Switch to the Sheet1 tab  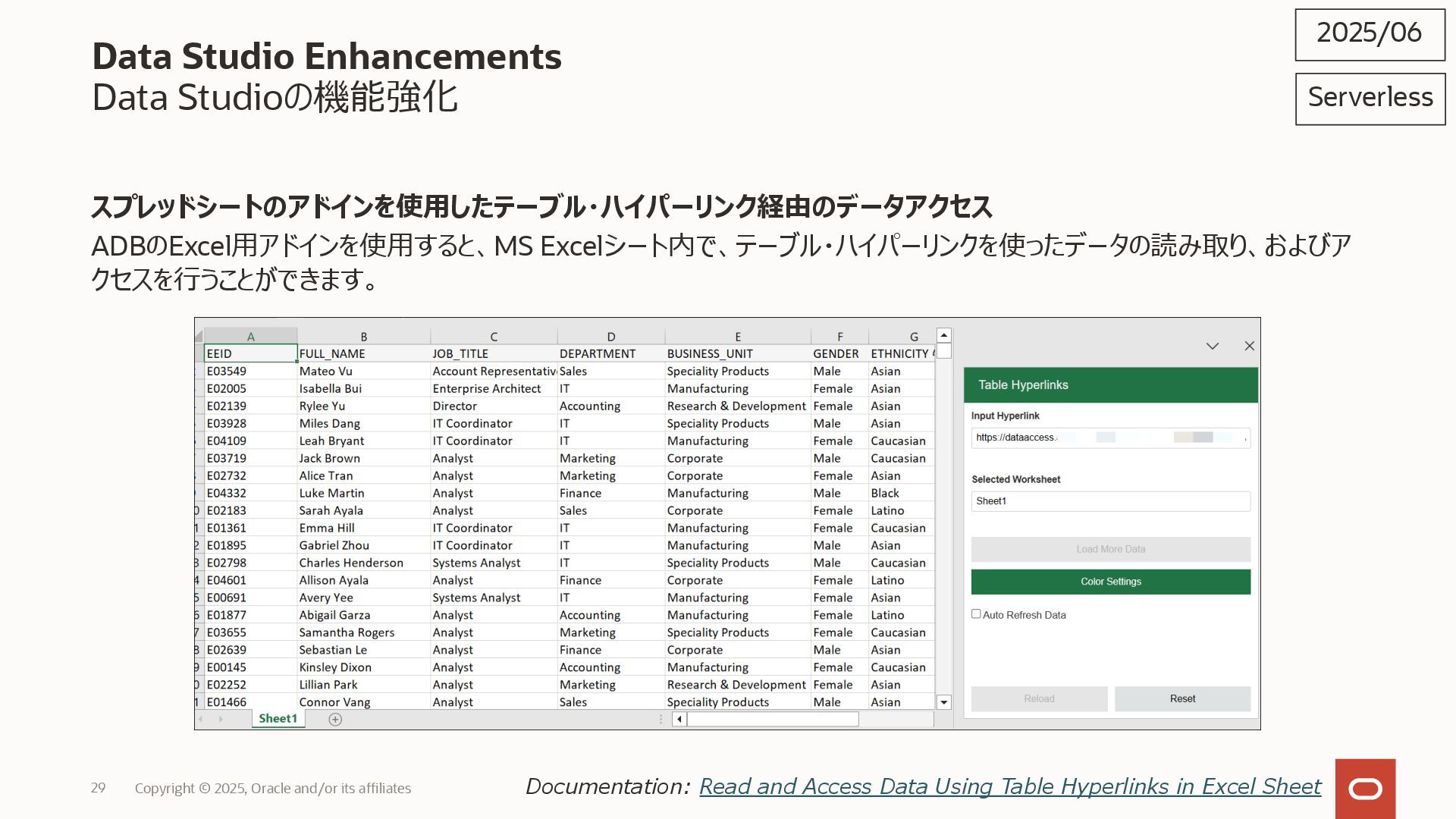pos(278,718)
